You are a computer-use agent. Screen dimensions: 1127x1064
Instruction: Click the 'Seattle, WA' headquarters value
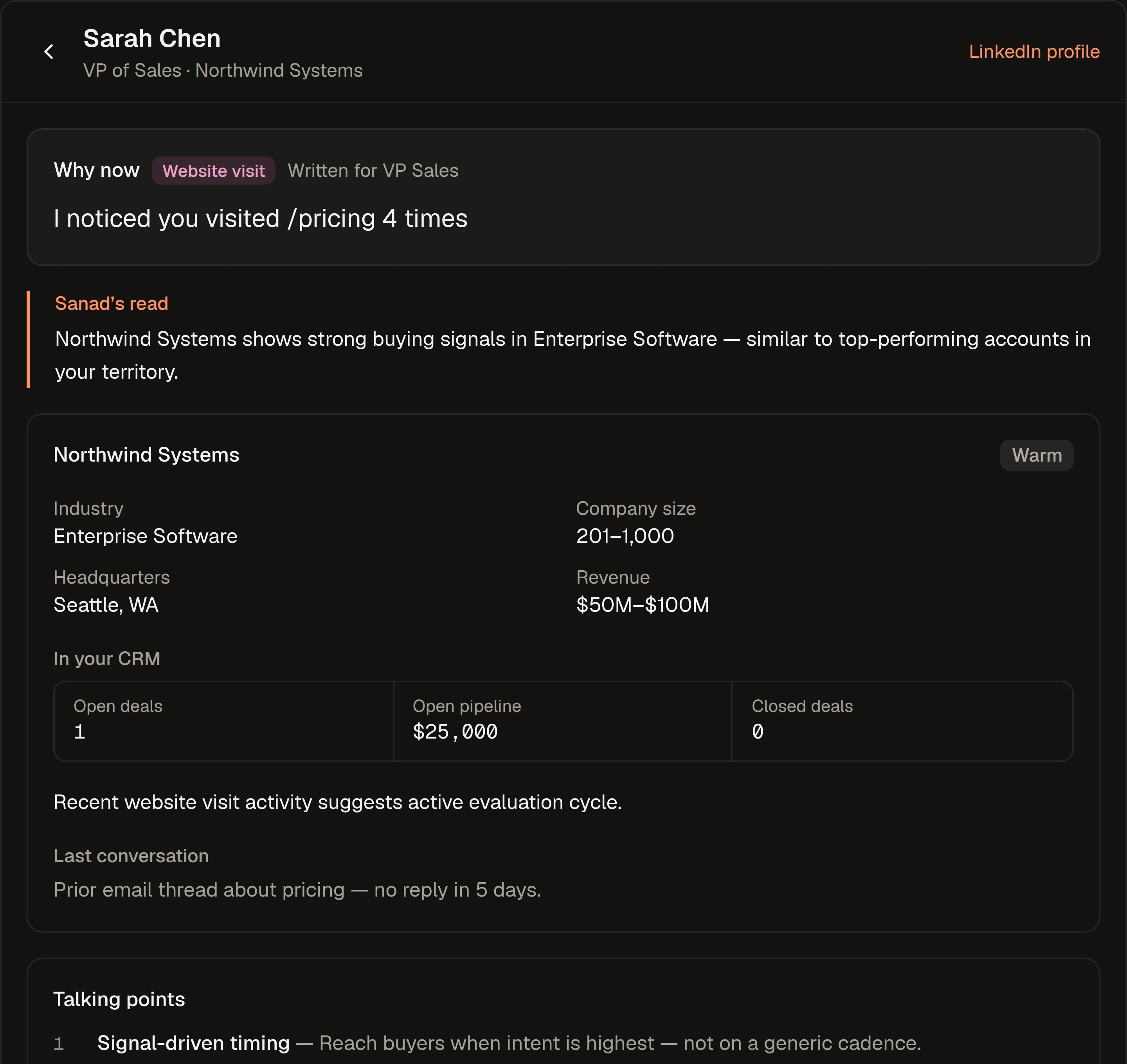pyautogui.click(x=106, y=605)
